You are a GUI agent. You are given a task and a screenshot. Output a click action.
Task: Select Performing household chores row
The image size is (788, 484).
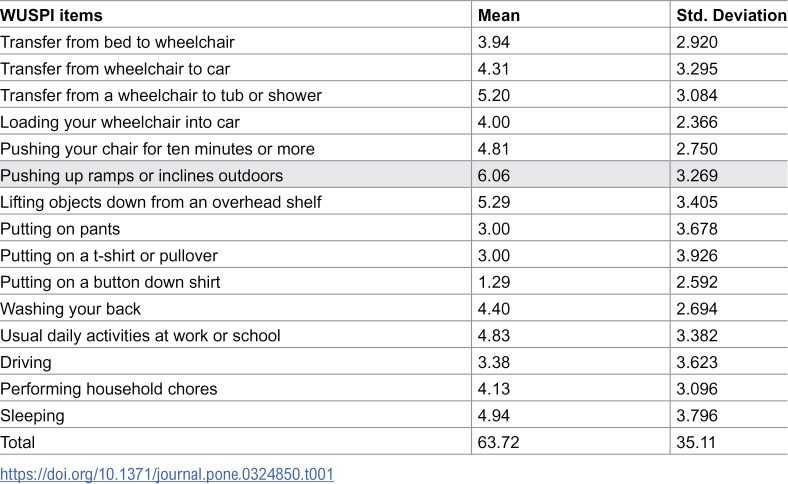click(394, 388)
